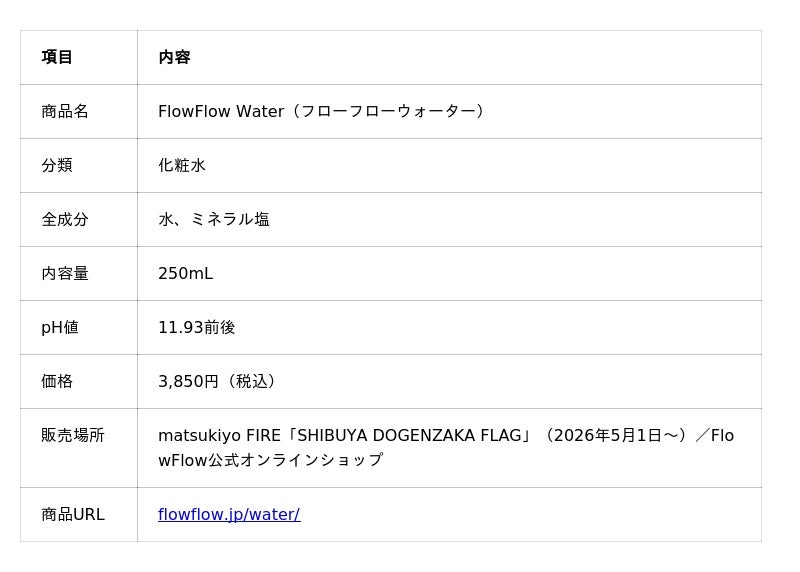This screenshot has width=800, height=572.
Task: Click the 全成分 row label
Action: [65, 220]
